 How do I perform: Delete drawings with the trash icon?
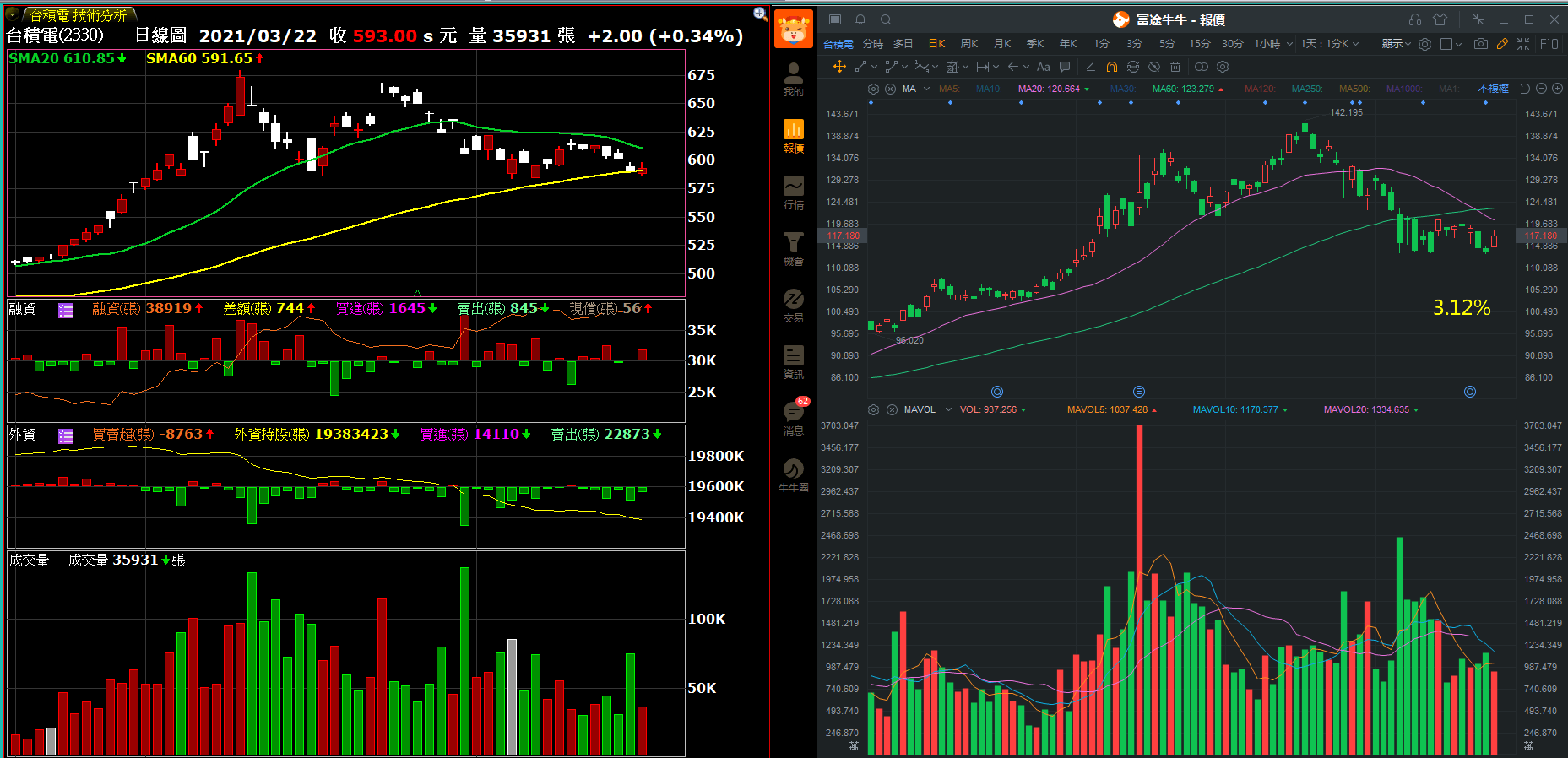[x=1175, y=67]
